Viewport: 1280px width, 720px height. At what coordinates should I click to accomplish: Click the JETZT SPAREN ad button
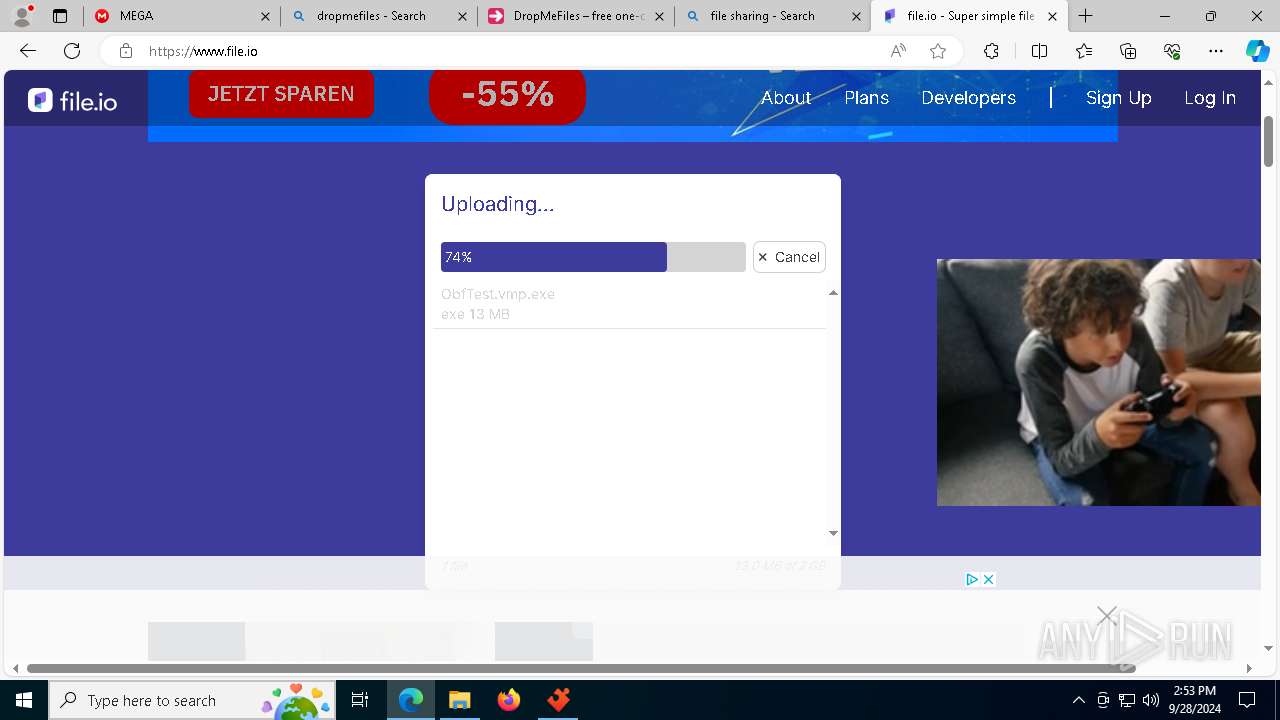281,94
